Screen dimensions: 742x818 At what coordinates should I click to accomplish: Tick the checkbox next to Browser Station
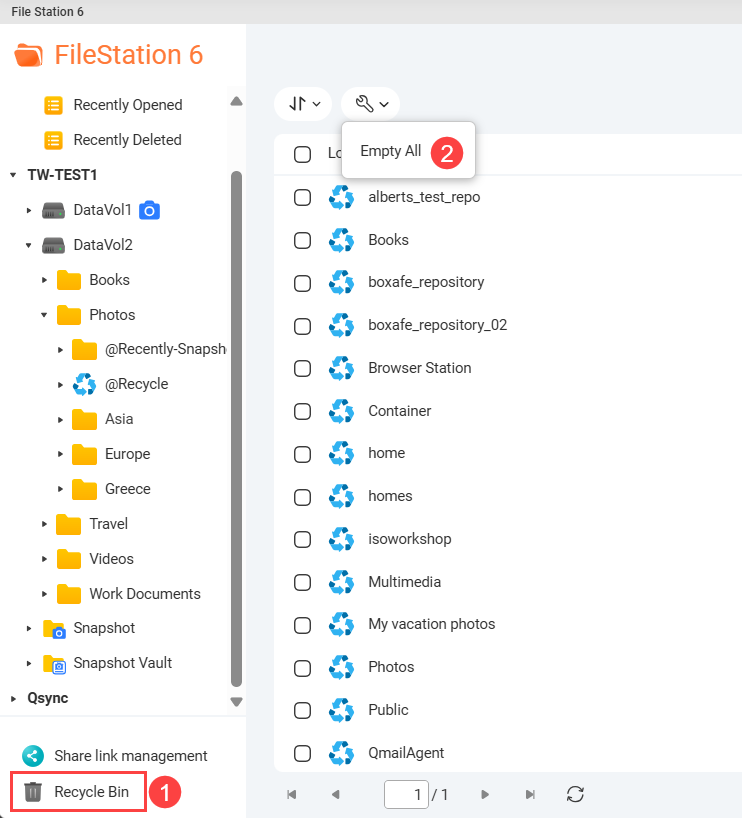303,368
